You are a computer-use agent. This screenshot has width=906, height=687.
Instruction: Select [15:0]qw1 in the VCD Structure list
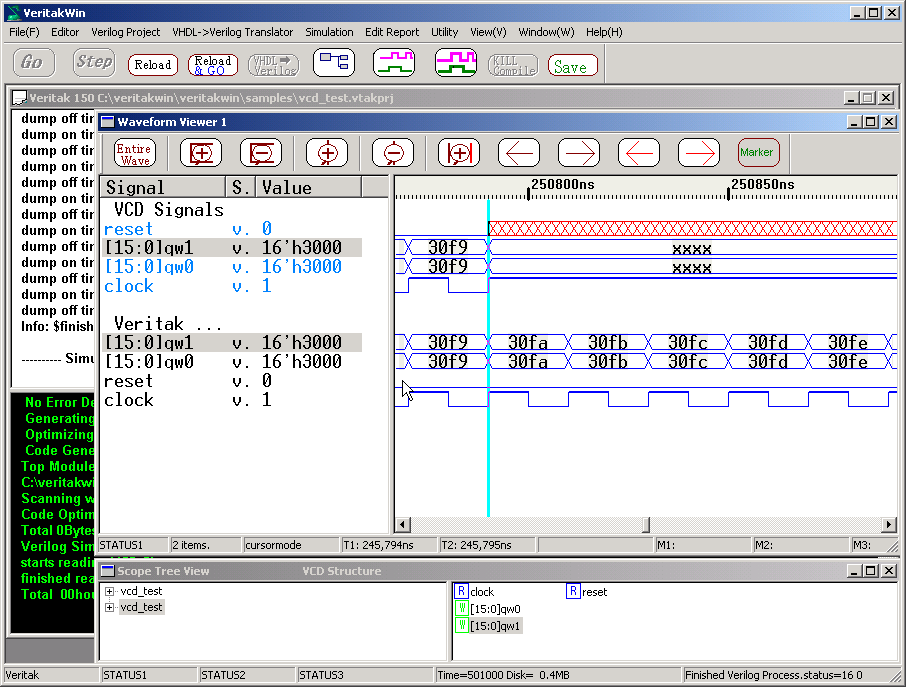point(495,626)
